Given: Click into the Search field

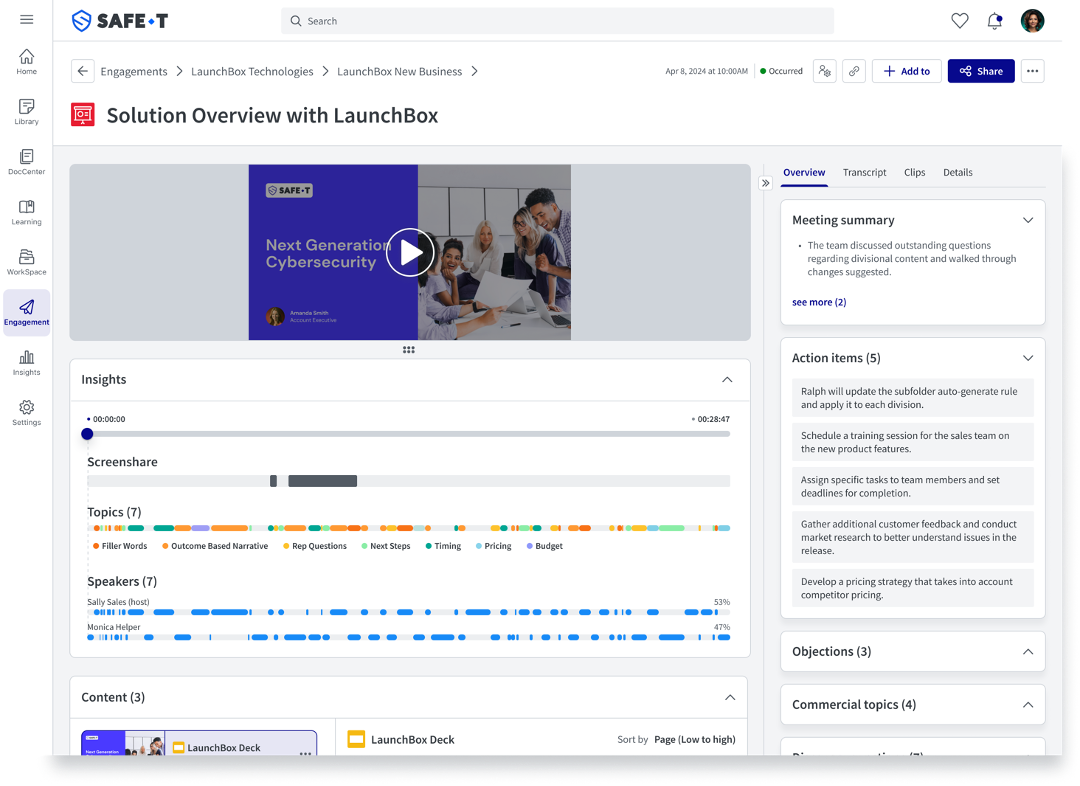Looking at the screenshot, I should click(x=557, y=21).
